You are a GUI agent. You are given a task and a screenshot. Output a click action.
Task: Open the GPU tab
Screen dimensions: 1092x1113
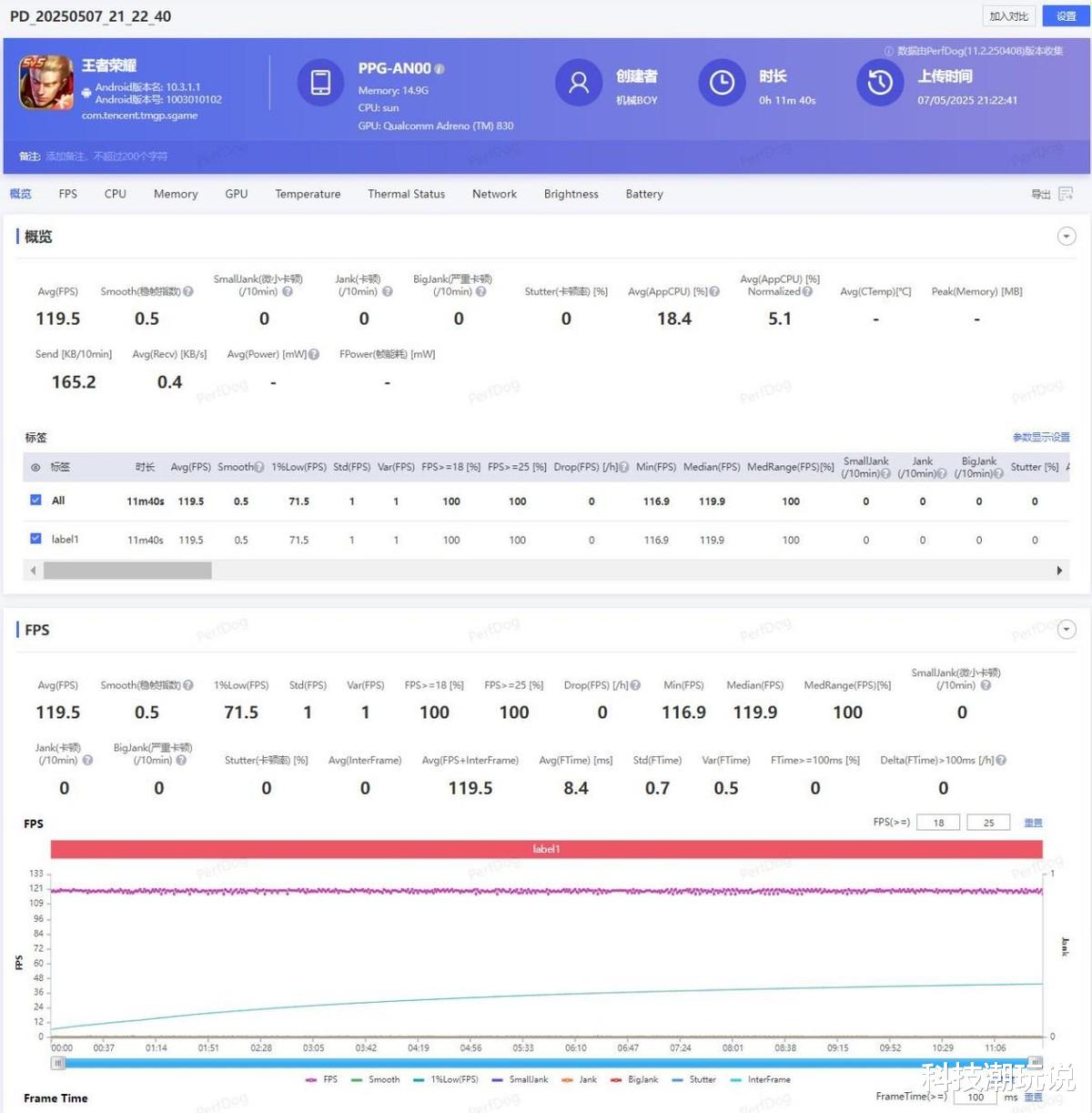point(237,194)
